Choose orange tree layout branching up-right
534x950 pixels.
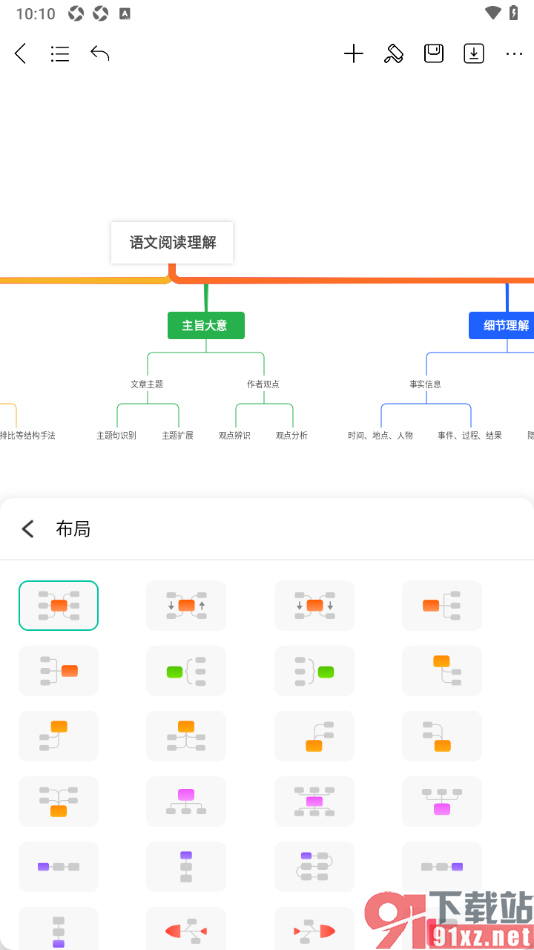pos(314,736)
